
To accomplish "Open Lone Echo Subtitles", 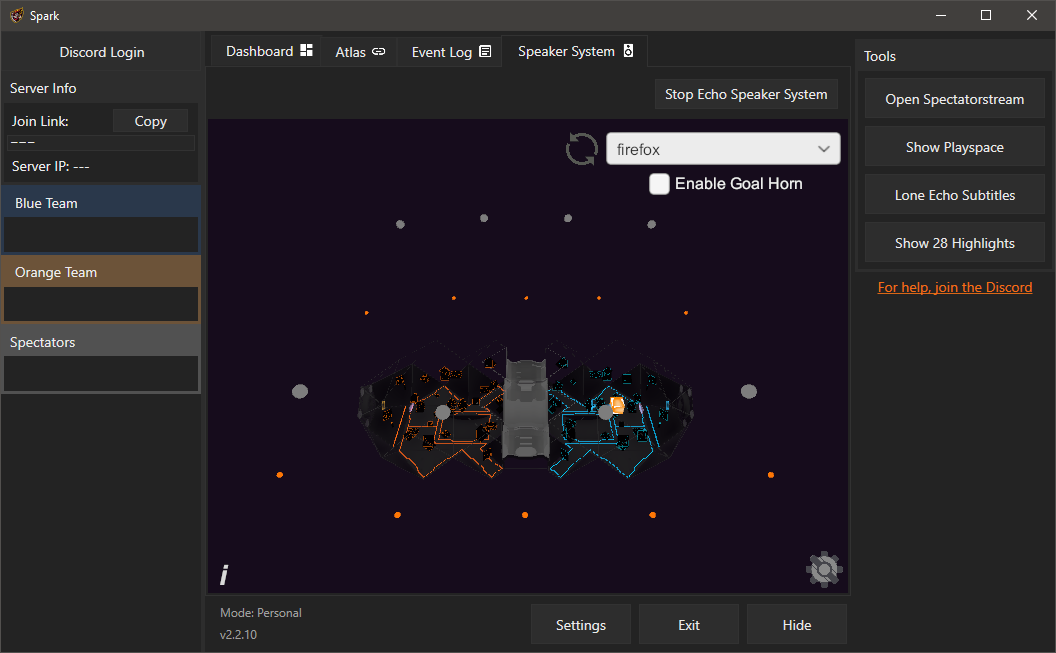I will (954, 195).
